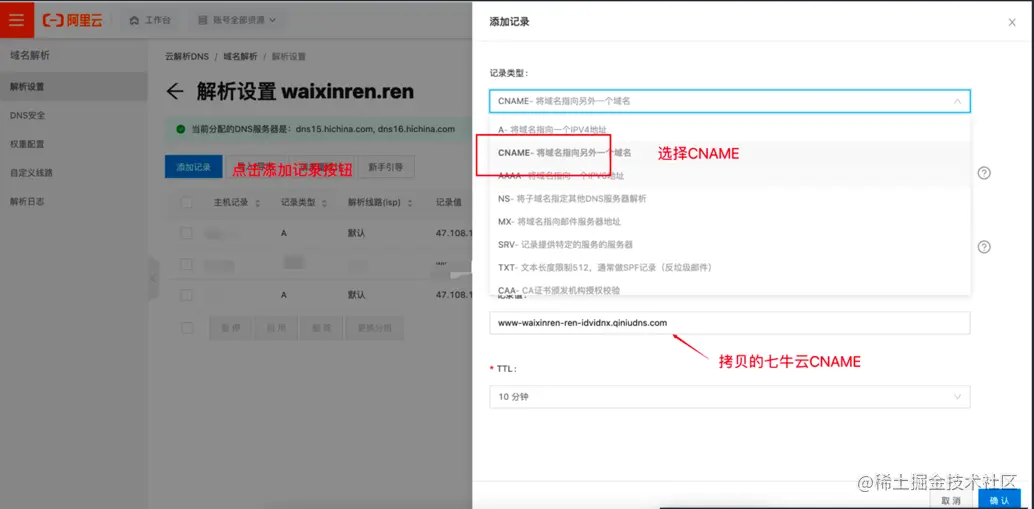The image size is (1034, 509).
Task: Pick the AAAA- IPV6 option
Action: coord(729,175)
